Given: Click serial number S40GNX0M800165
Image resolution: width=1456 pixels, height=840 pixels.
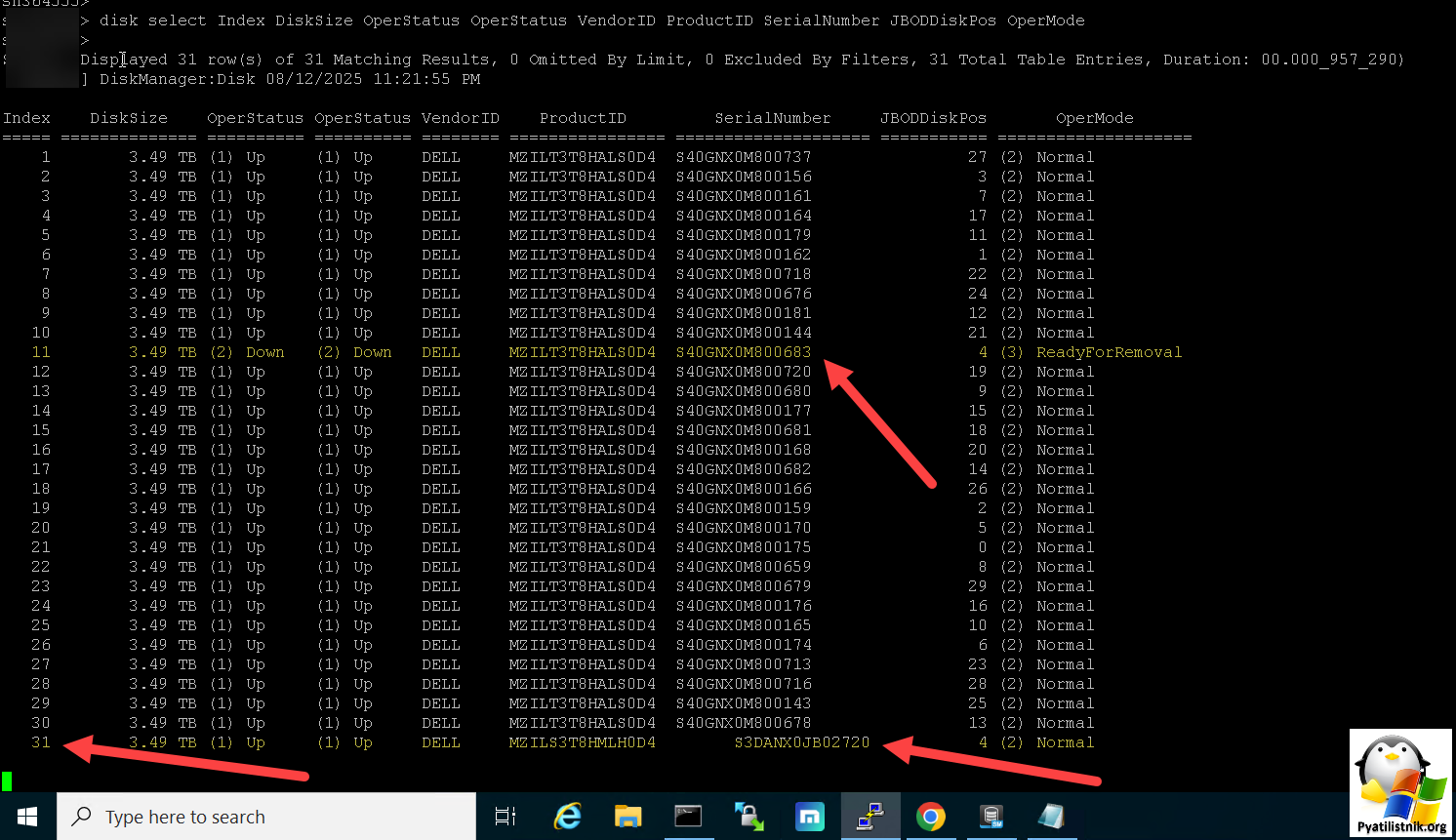Looking at the screenshot, I should click(744, 625).
